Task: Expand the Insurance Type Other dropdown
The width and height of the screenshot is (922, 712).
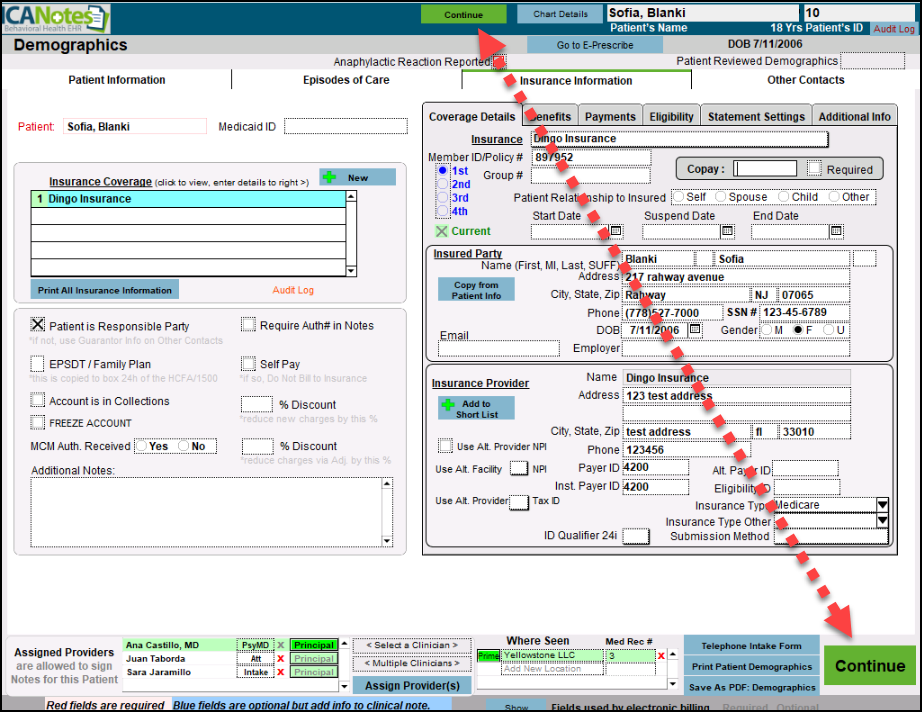Action: pyautogui.click(x=882, y=521)
